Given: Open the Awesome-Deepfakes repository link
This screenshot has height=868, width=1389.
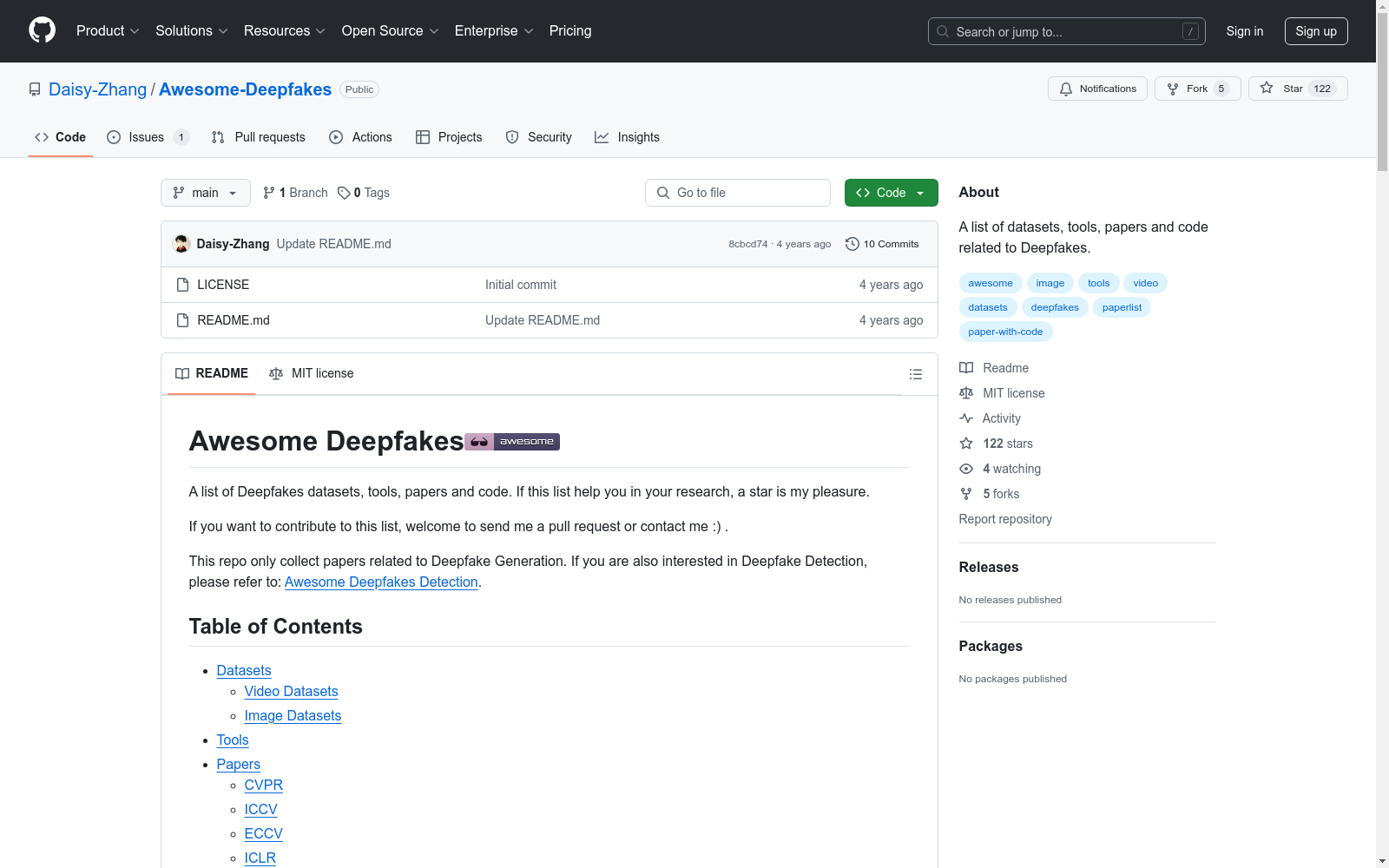Looking at the screenshot, I should click(245, 89).
